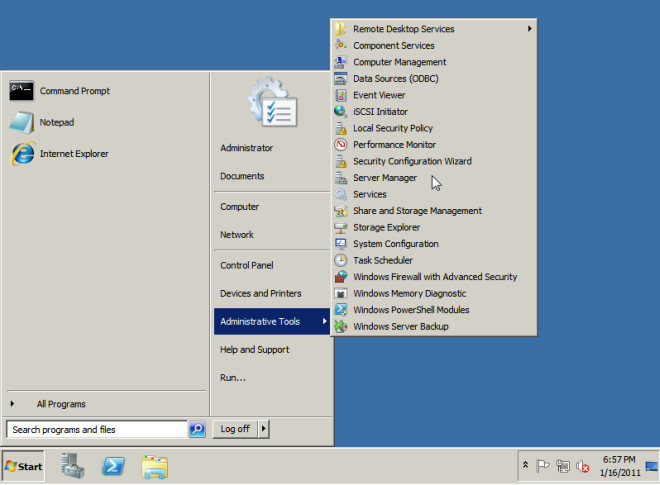Viewport: 660px width, 485px height.
Task: Click the user account picture
Action: (x=274, y=102)
